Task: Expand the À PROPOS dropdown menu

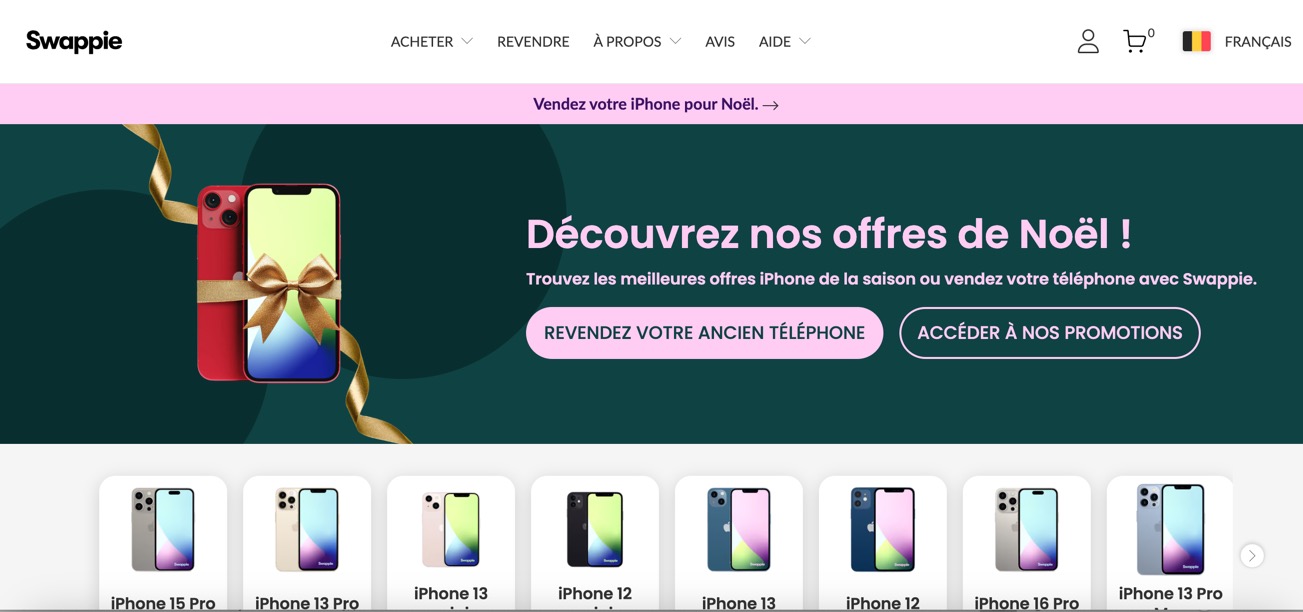Action: [637, 41]
